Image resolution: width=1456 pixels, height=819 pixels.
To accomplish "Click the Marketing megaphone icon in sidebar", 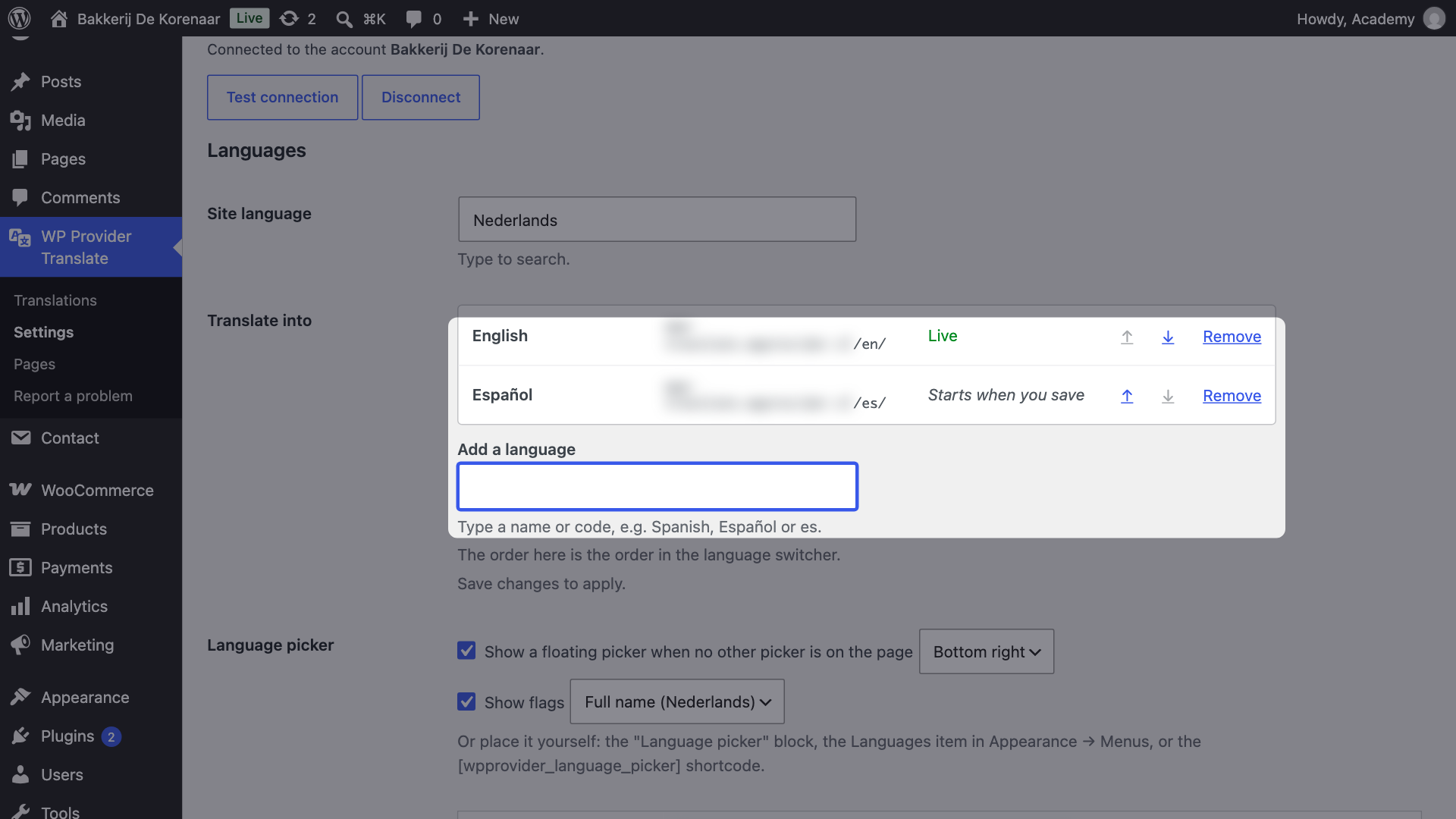I will (x=20, y=645).
